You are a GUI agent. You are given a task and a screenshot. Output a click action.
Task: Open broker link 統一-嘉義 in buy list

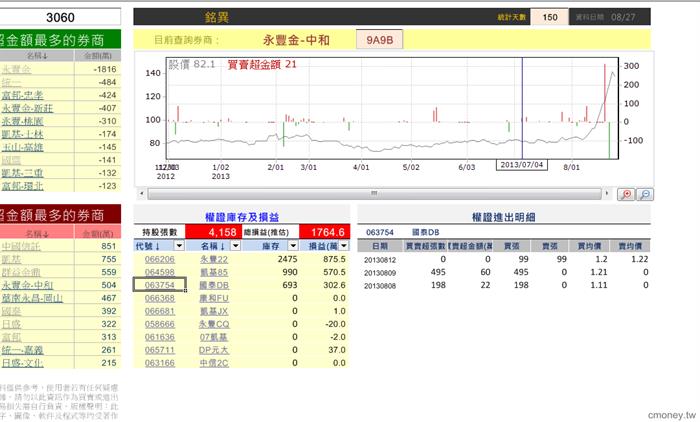pyautogui.click(x=22, y=350)
